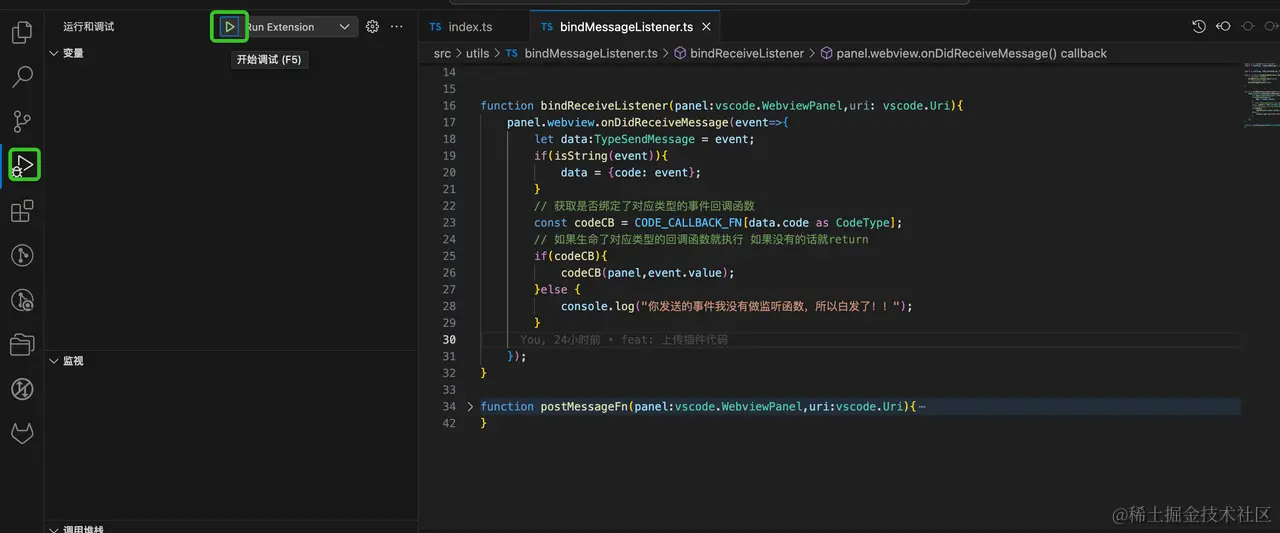Open the Git Graph circular branch icon
The height and width of the screenshot is (533, 1280).
tap(21, 255)
